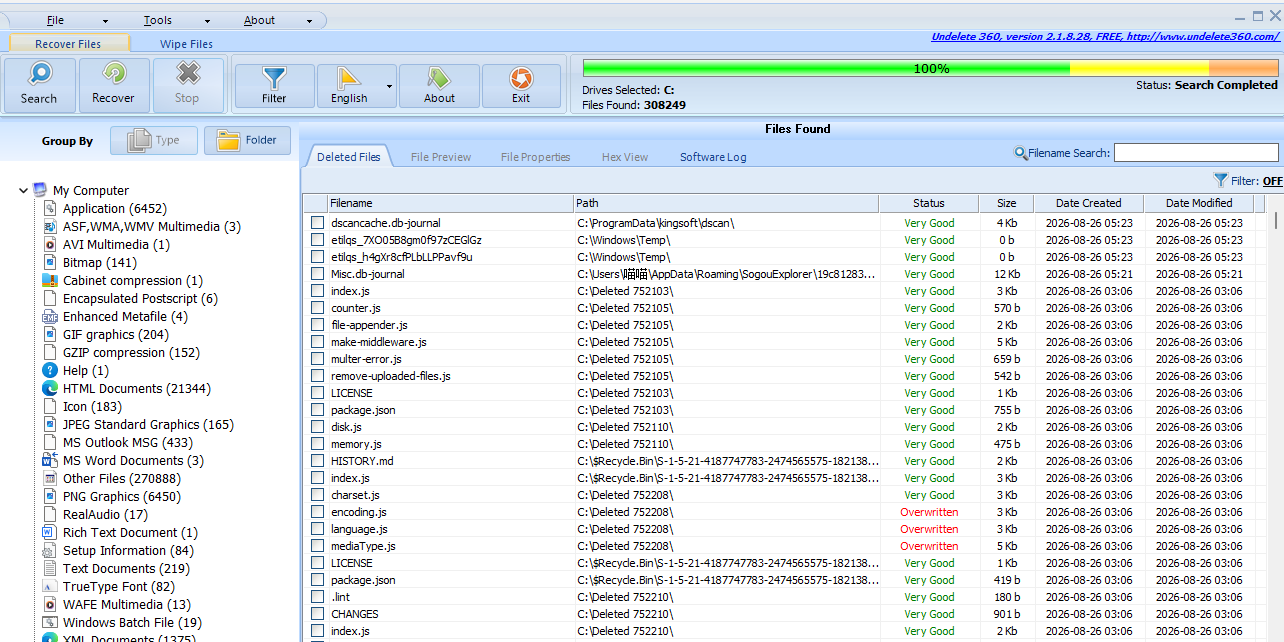Select PNG Graphics (6450) category

tap(122, 496)
